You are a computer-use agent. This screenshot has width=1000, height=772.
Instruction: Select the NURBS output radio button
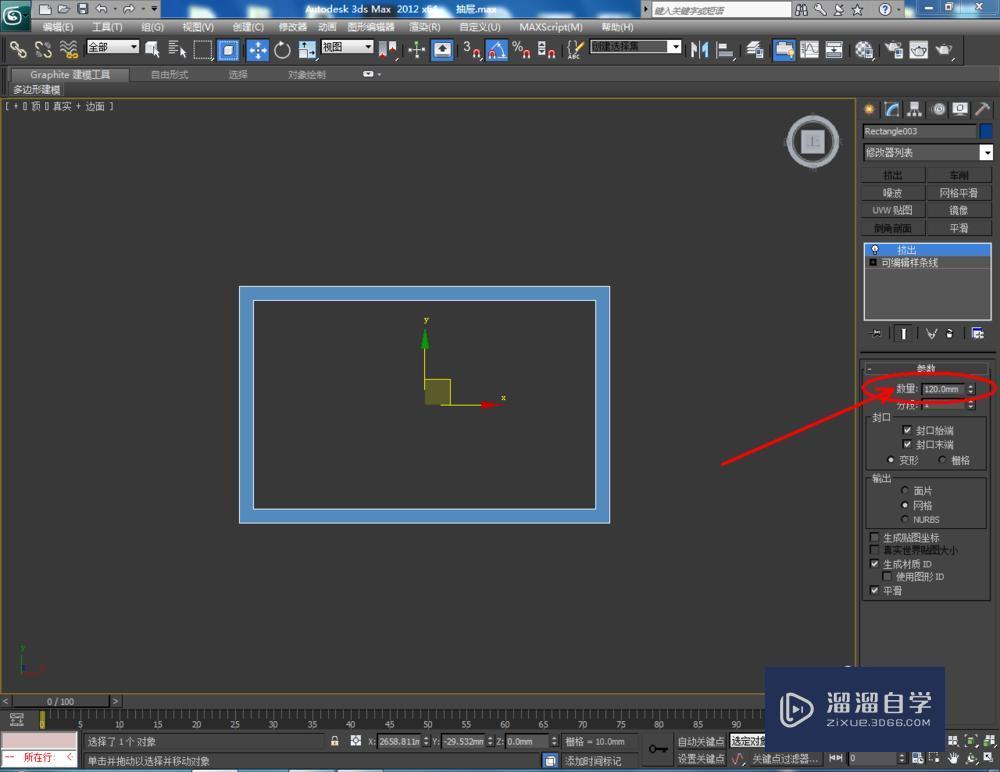(904, 519)
